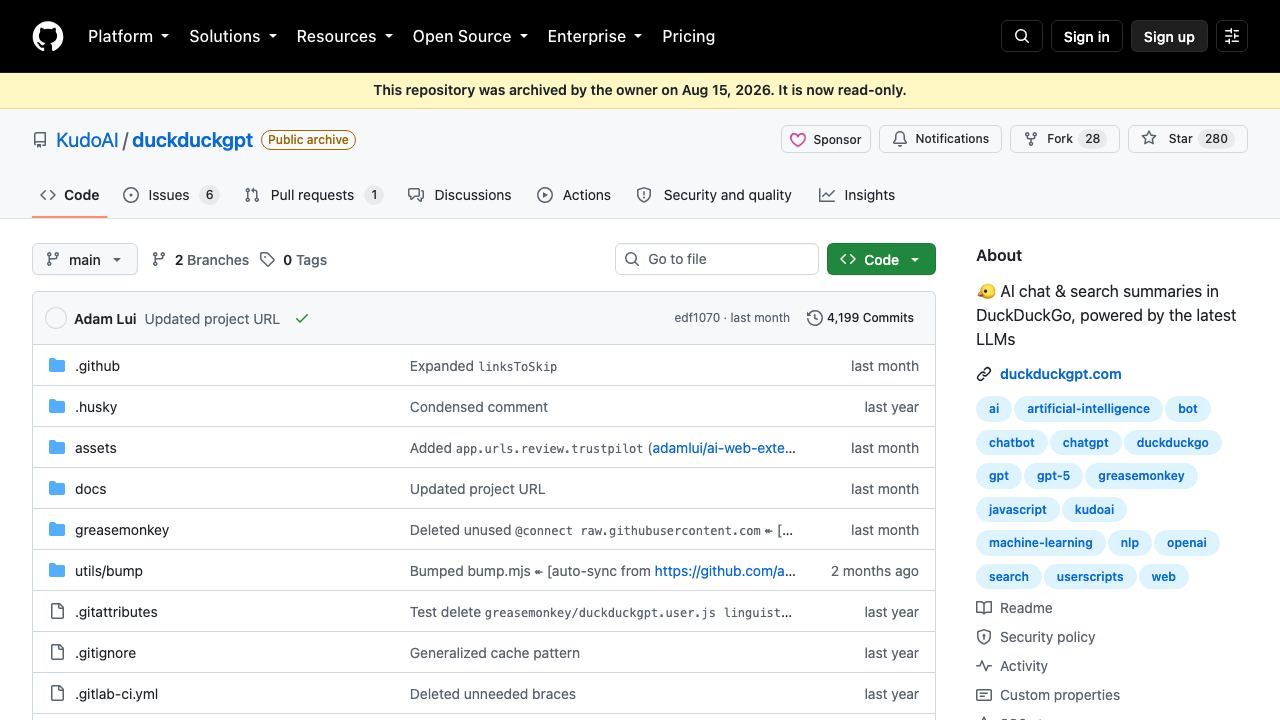Open the .gitattributes file
1280x720 pixels.
point(116,612)
